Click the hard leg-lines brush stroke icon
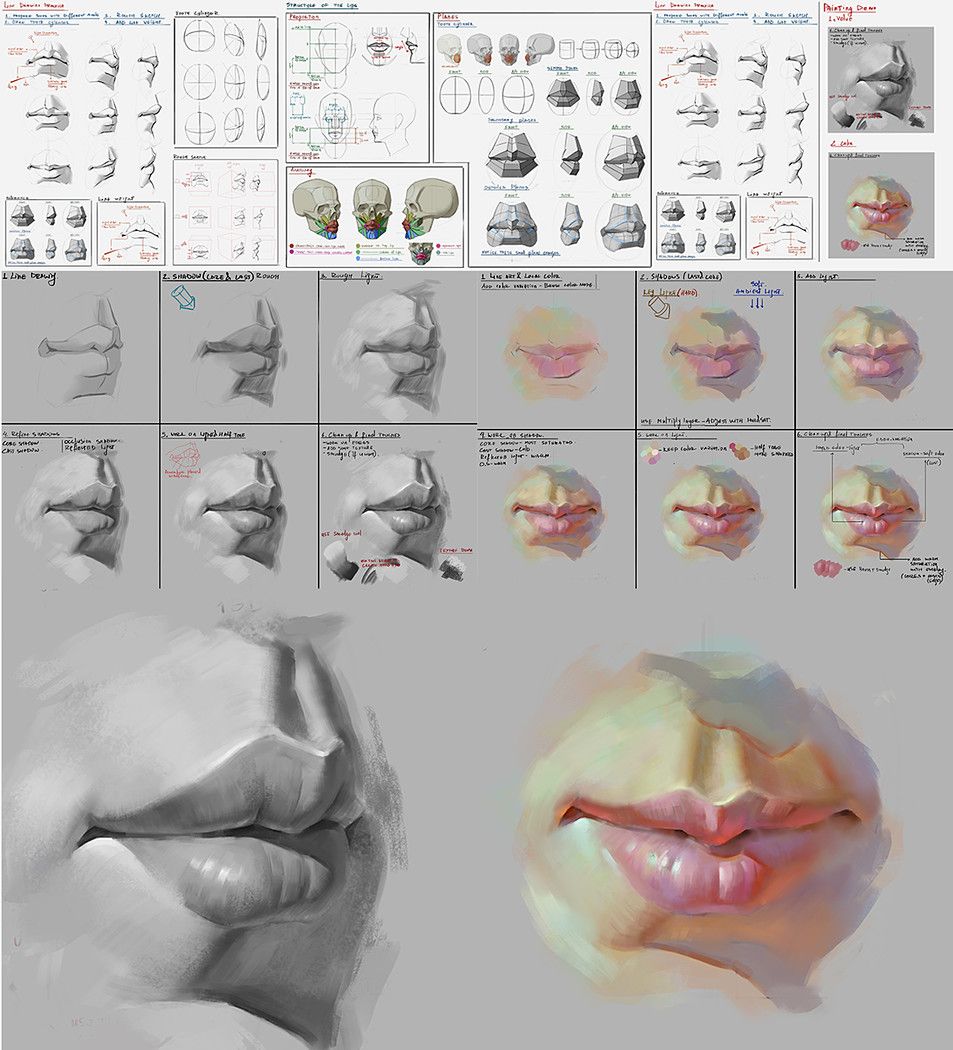Image resolution: width=953 pixels, height=1050 pixels. click(x=659, y=307)
